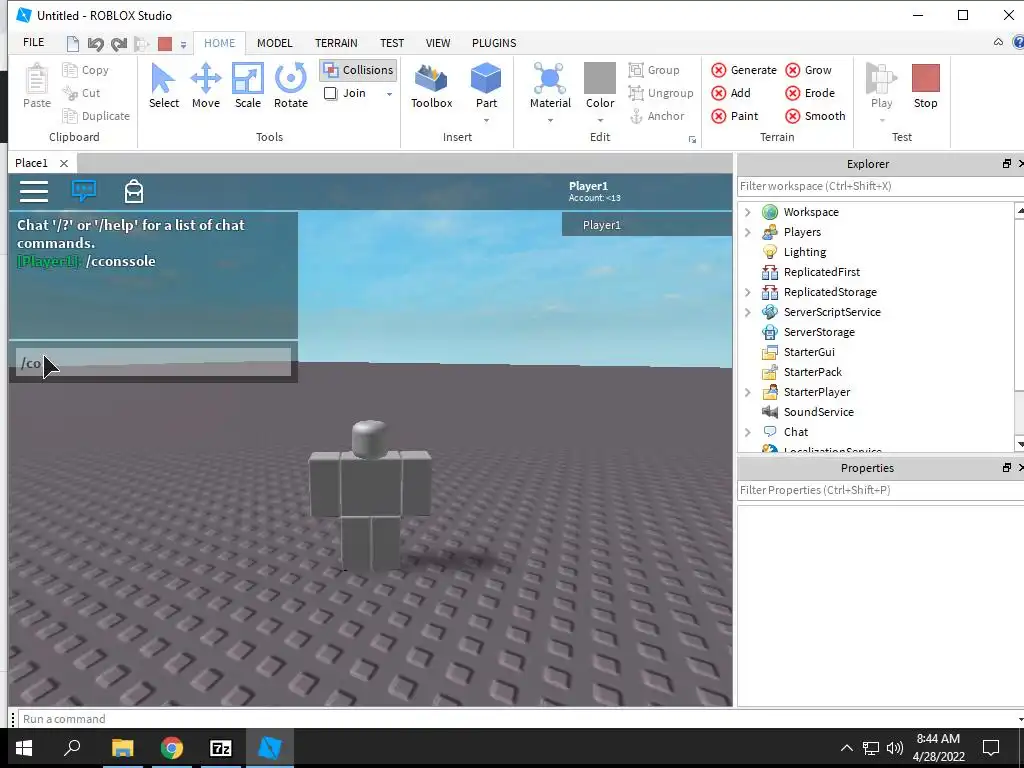Switch to the MODEL ribbon tab

274,43
